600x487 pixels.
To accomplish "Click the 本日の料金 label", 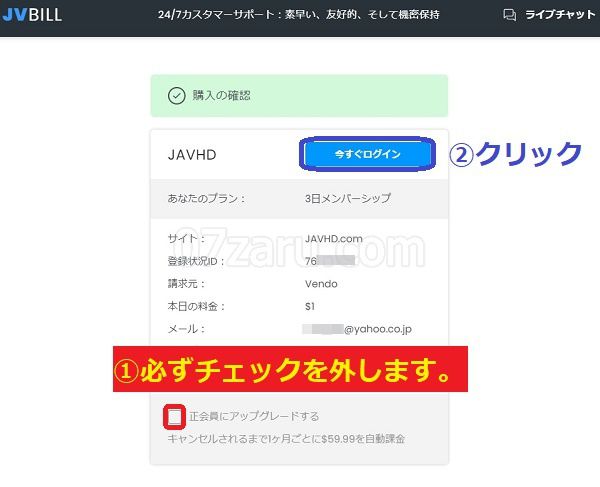I will (196, 306).
